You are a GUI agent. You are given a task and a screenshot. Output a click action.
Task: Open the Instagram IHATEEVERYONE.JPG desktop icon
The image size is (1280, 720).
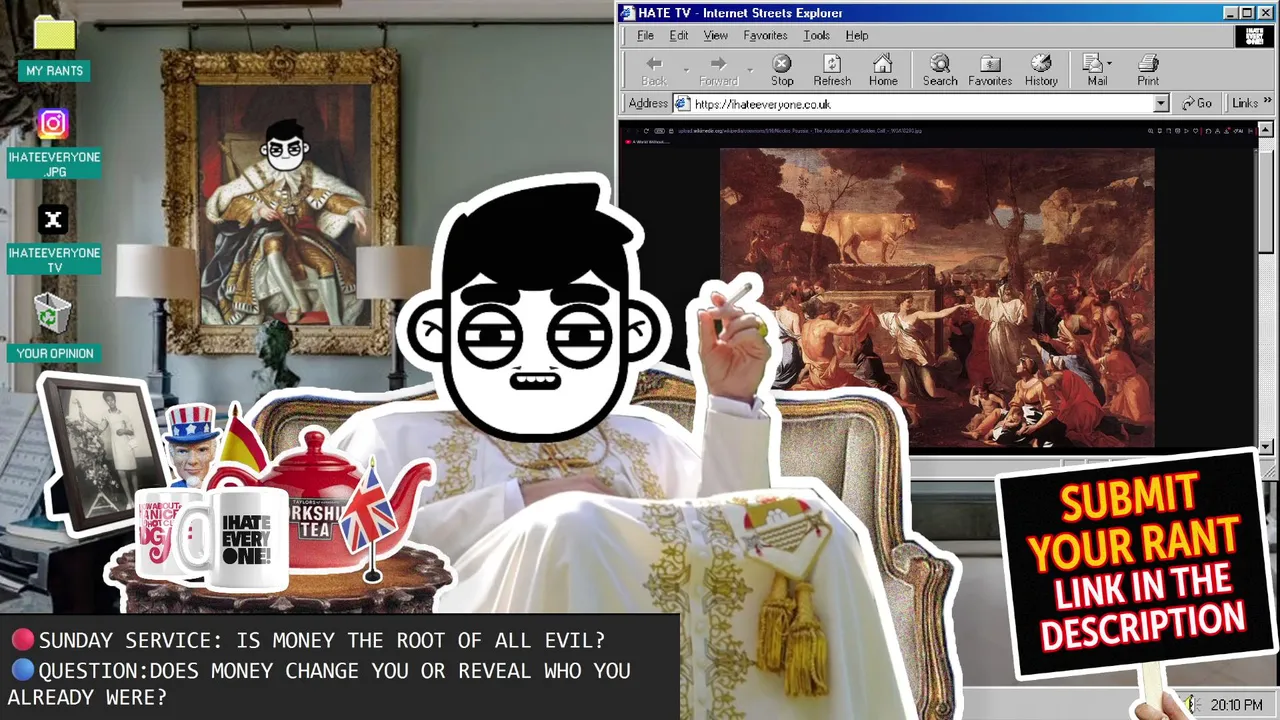[x=53, y=124]
